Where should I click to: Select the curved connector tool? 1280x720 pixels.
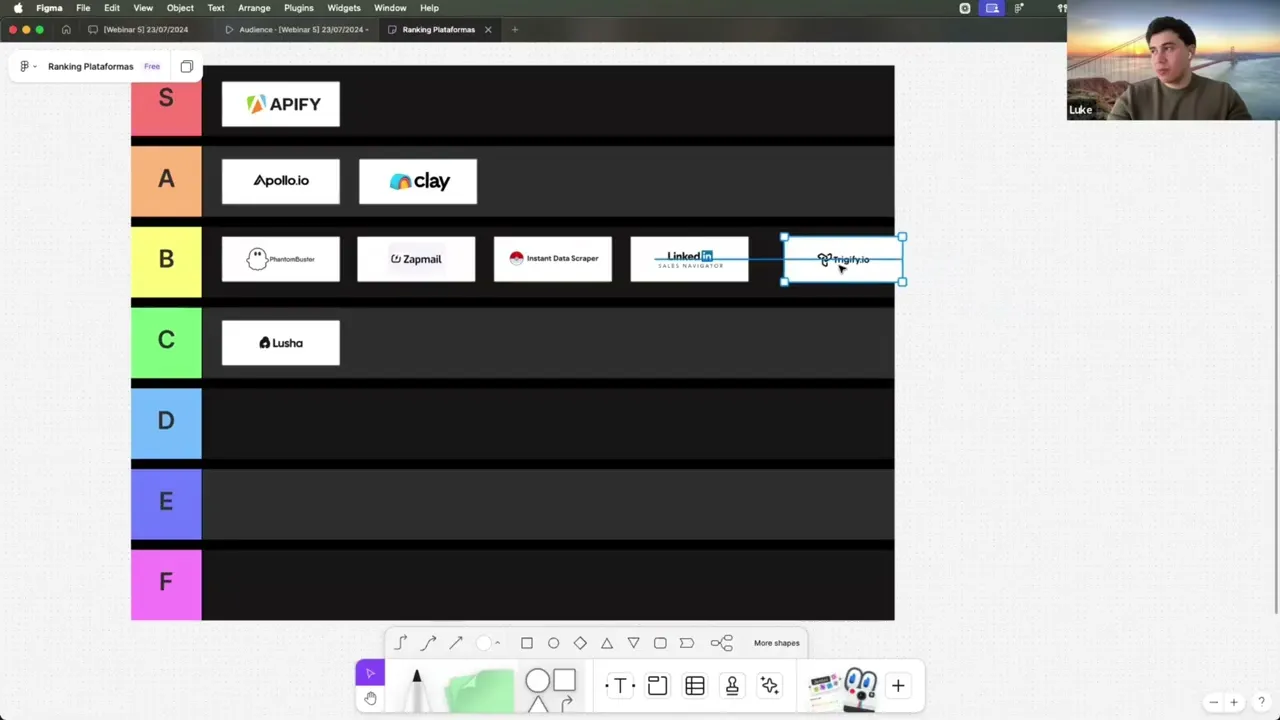[x=428, y=643]
